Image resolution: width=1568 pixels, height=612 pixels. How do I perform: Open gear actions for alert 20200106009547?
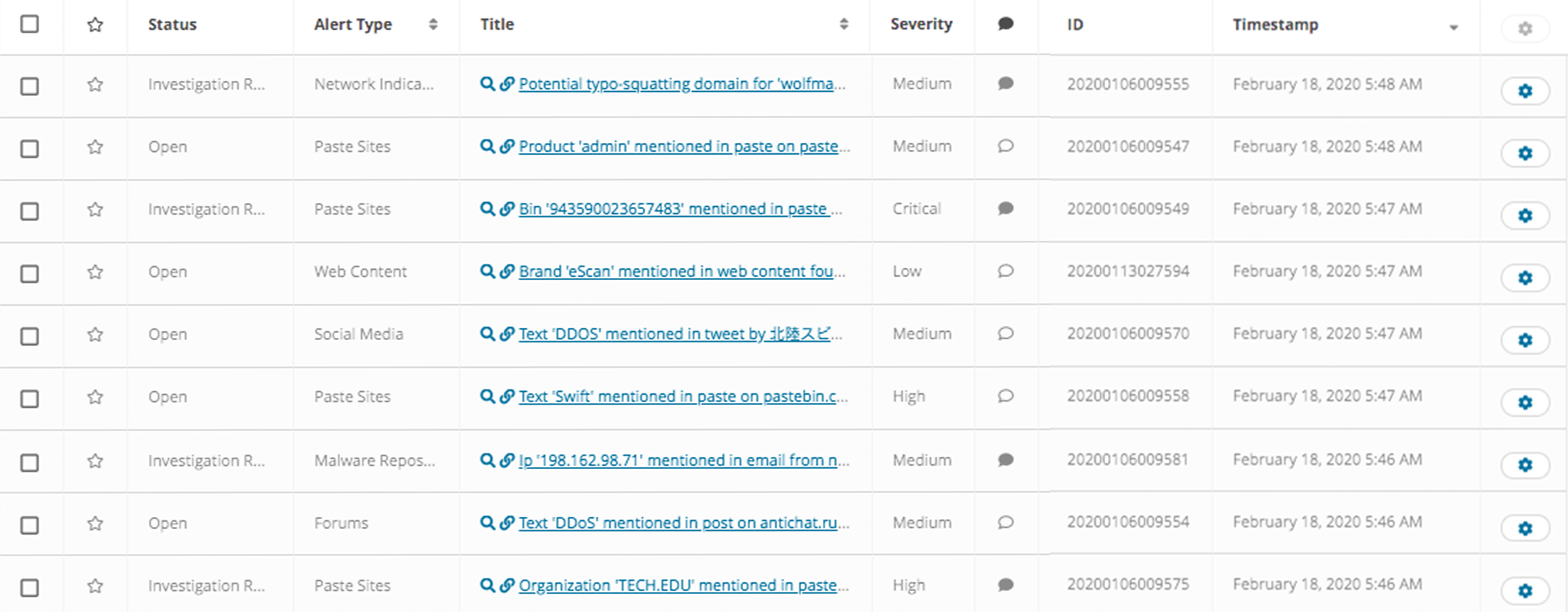[1525, 153]
